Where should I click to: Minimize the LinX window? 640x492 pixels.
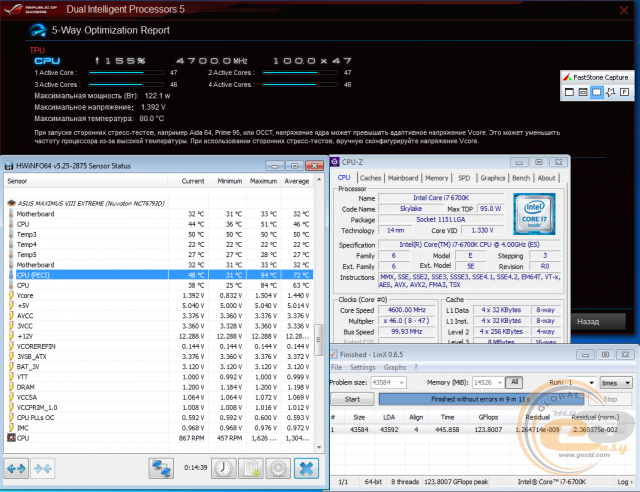pyautogui.click(x=585, y=354)
